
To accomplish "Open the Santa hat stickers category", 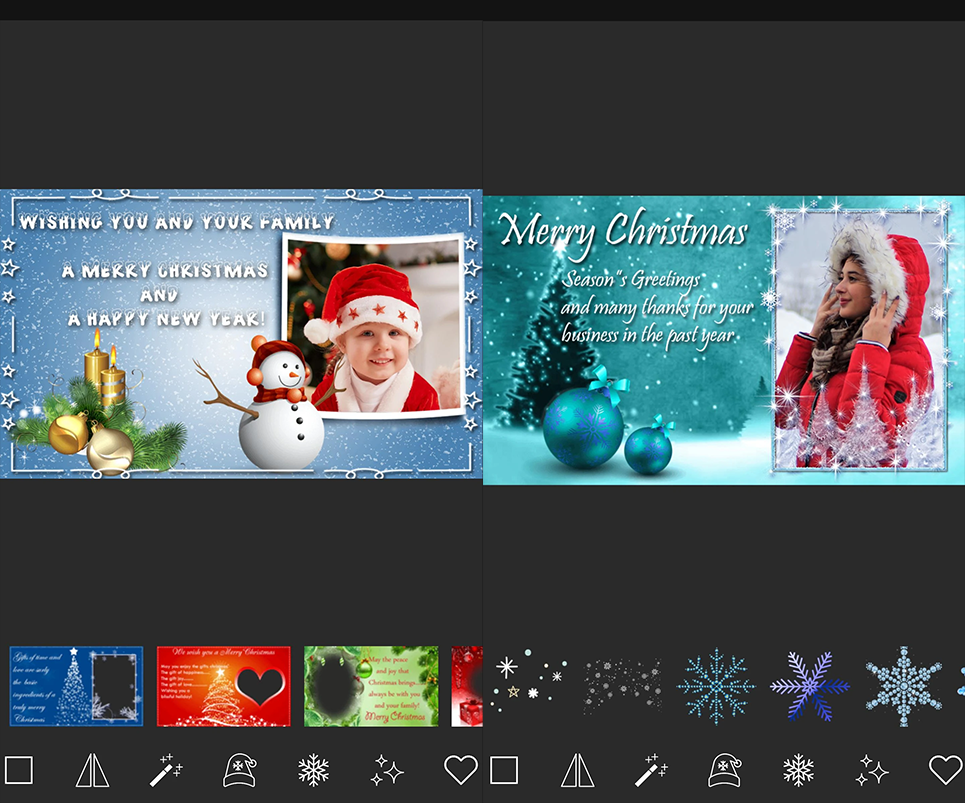I will click(x=239, y=769).
